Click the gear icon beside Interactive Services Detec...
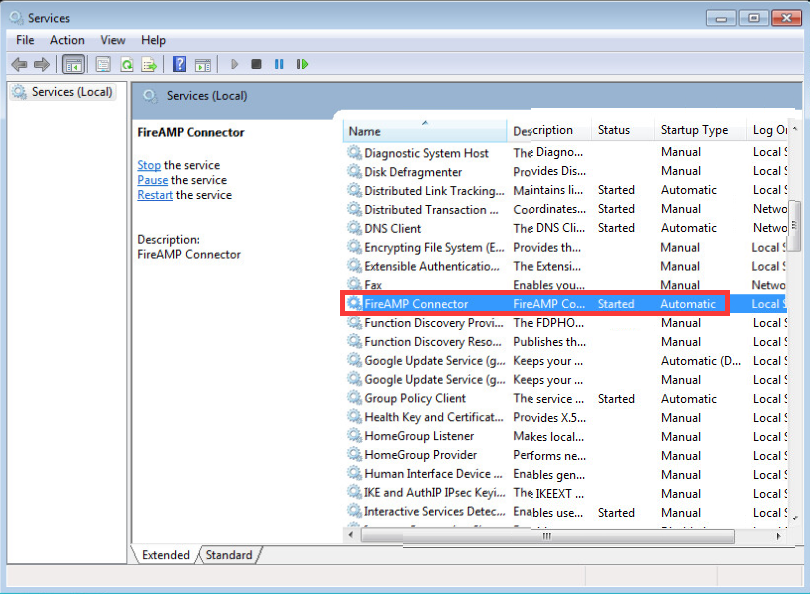 (x=354, y=511)
